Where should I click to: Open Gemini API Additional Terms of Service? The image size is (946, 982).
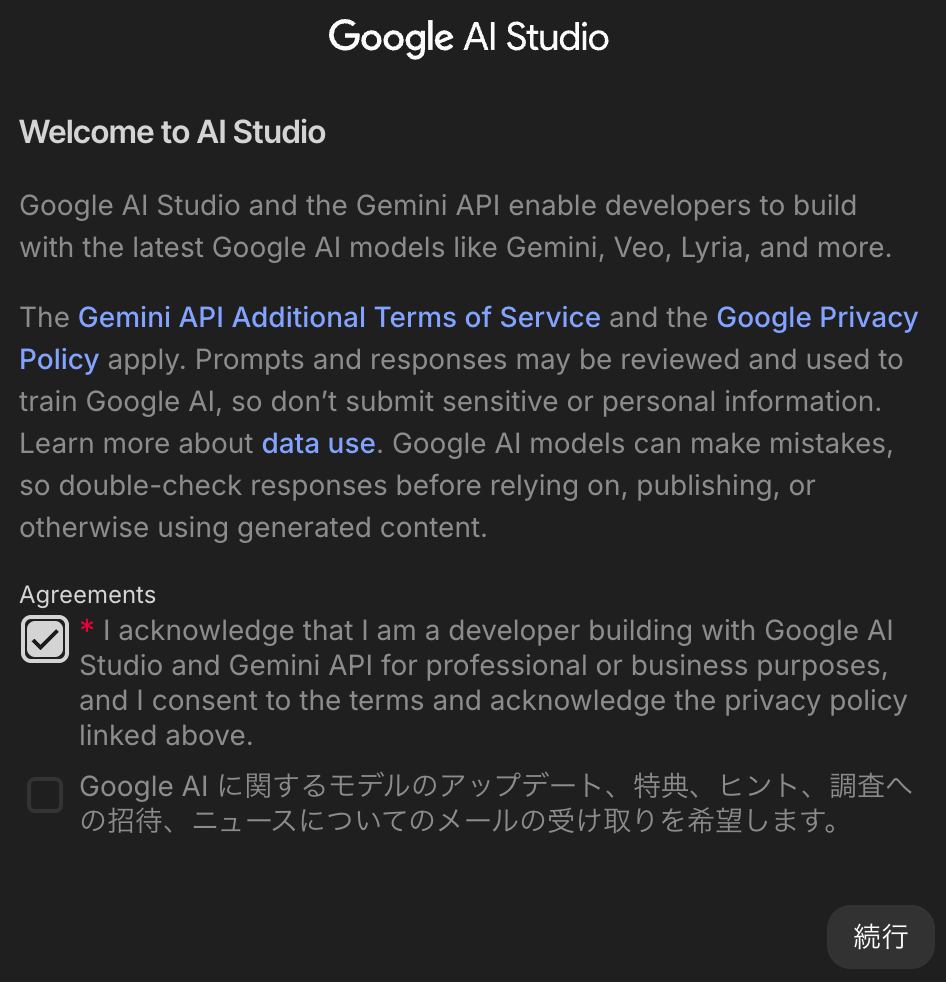339,318
